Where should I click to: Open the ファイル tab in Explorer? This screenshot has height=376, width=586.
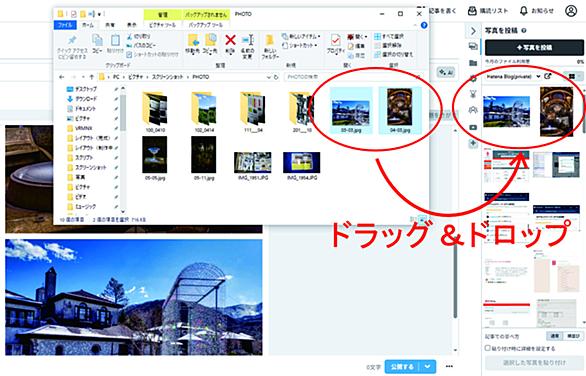tap(65, 25)
